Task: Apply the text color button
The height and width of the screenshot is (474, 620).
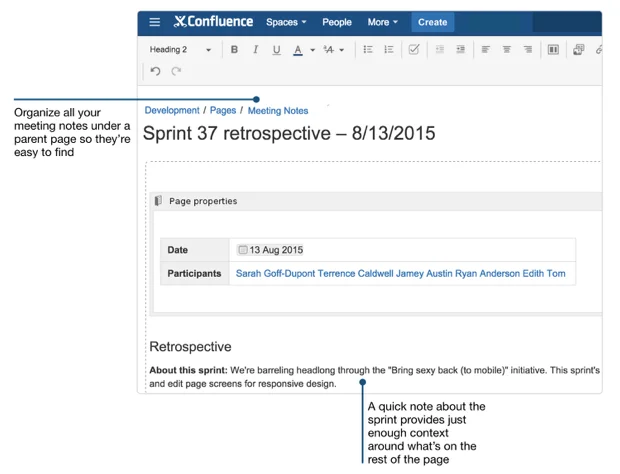Action: 298,50
